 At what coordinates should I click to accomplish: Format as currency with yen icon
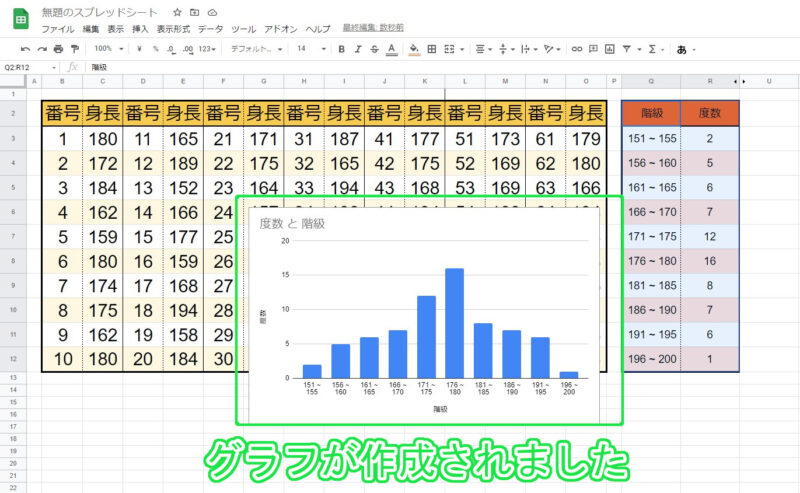click(x=139, y=49)
